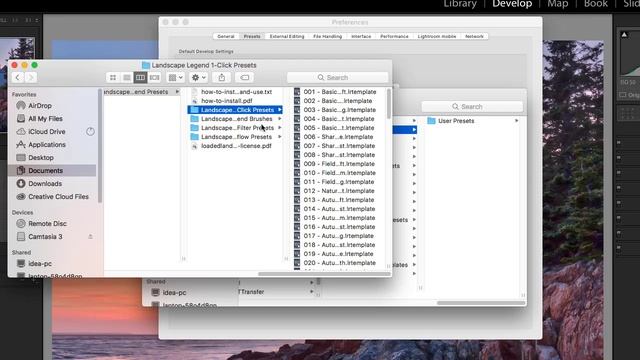Select 009 - Field...ft.lrtemplate file

[339, 164]
